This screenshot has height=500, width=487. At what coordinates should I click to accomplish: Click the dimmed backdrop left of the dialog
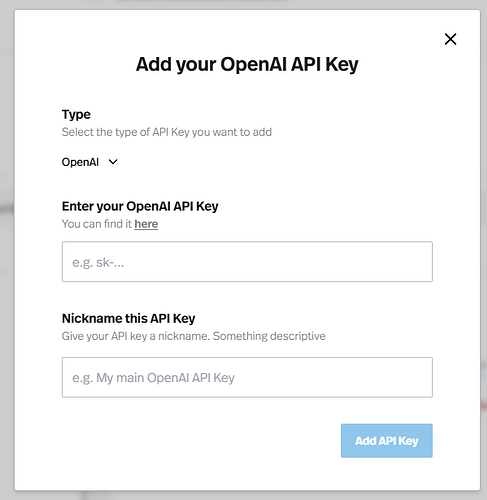(7, 250)
